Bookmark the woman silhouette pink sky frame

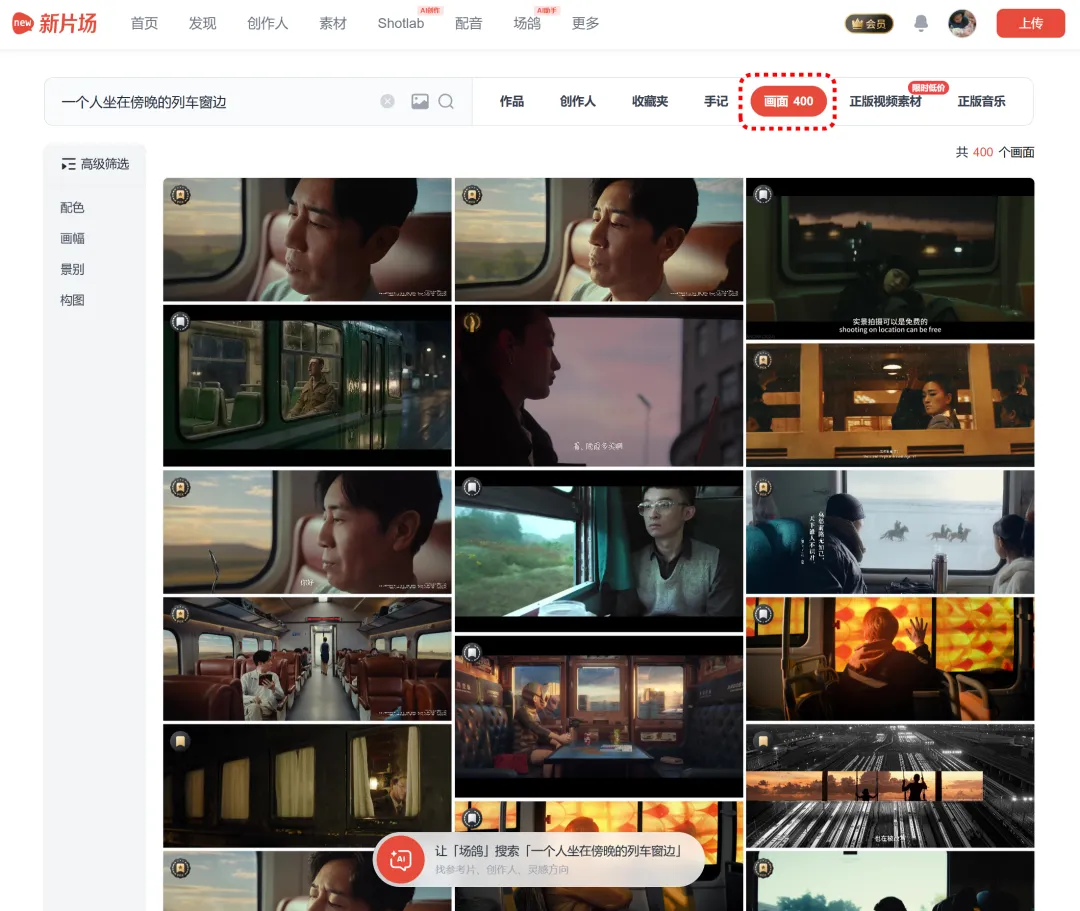tap(472, 322)
